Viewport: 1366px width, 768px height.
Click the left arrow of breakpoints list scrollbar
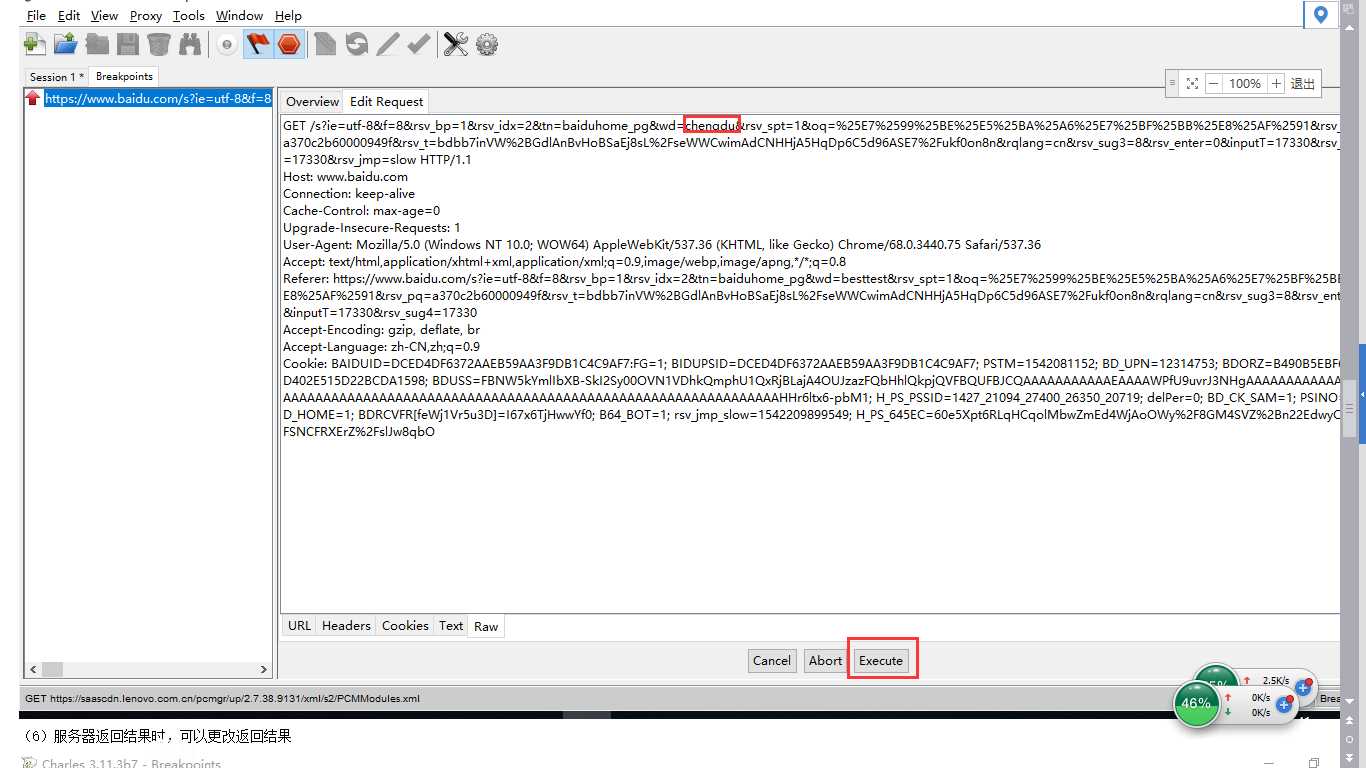pyautogui.click(x=33, y=670)
